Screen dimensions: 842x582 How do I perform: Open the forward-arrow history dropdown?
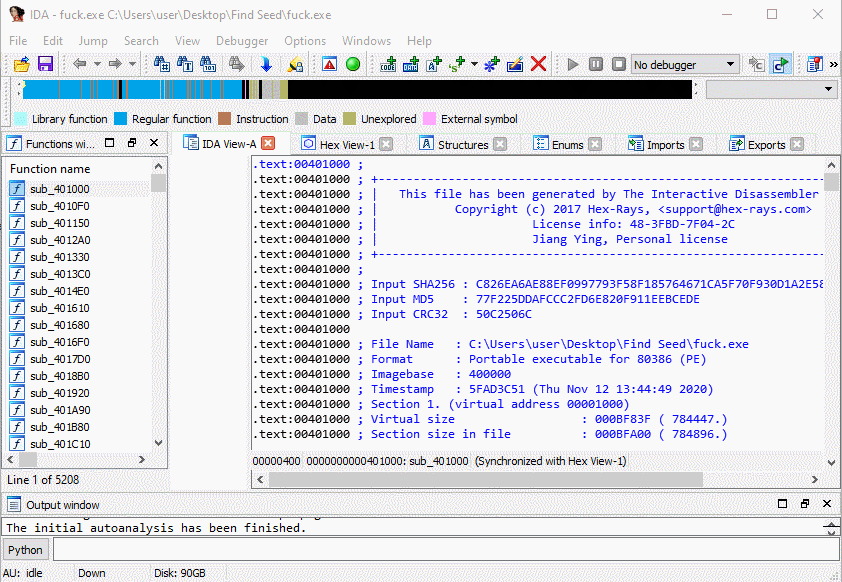pos(132,64)
